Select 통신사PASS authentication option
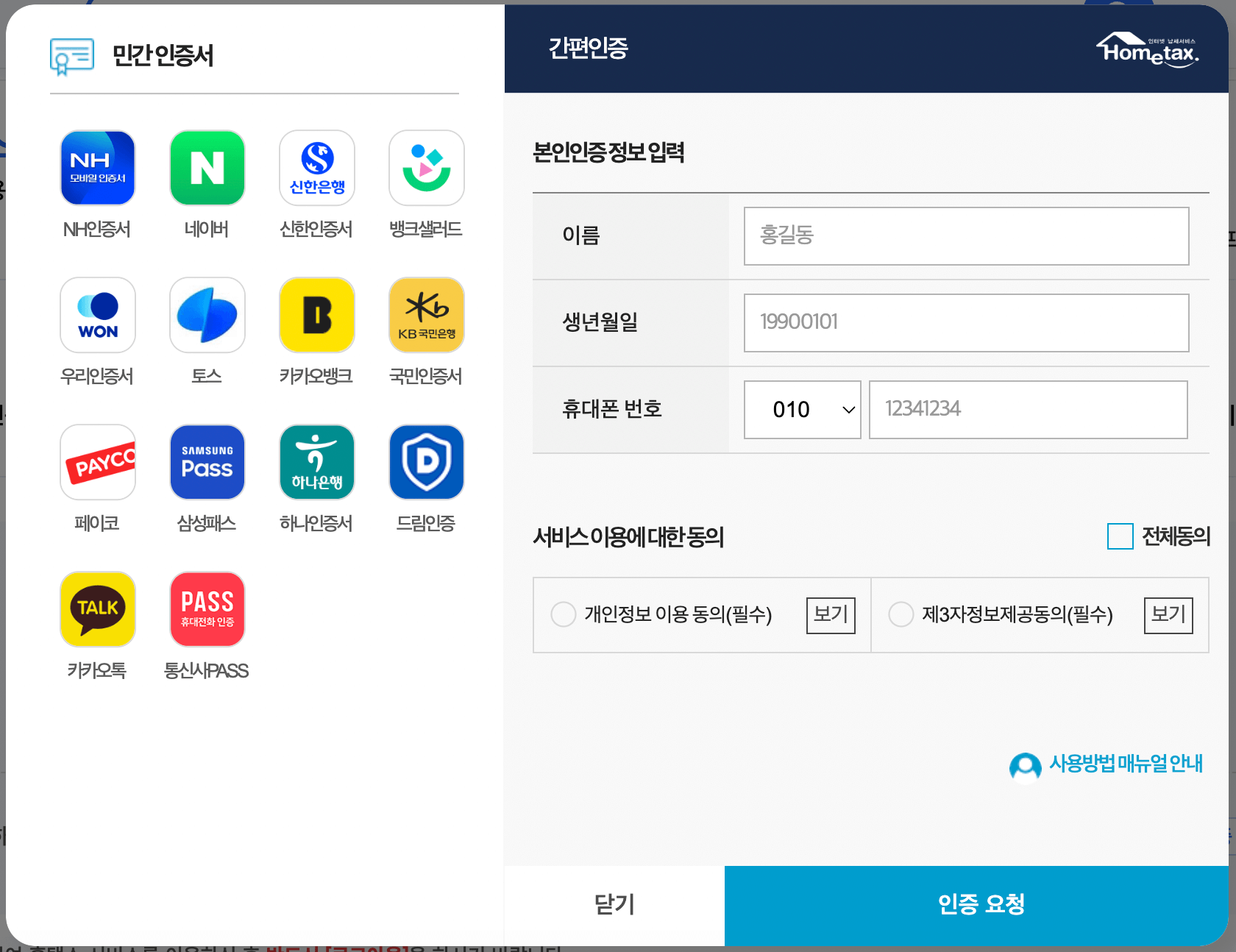The image size is (1236, 952). pos(207,609)
